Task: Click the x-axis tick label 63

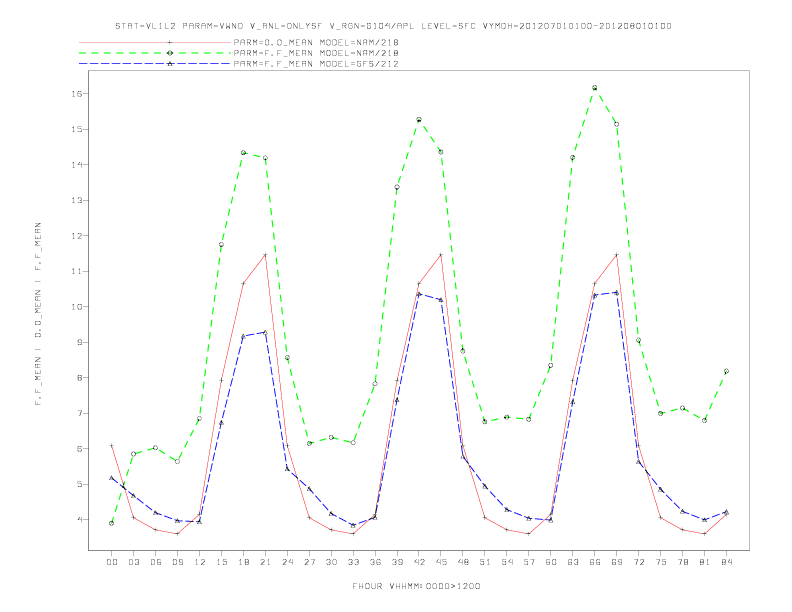Action: click(572, 562)
